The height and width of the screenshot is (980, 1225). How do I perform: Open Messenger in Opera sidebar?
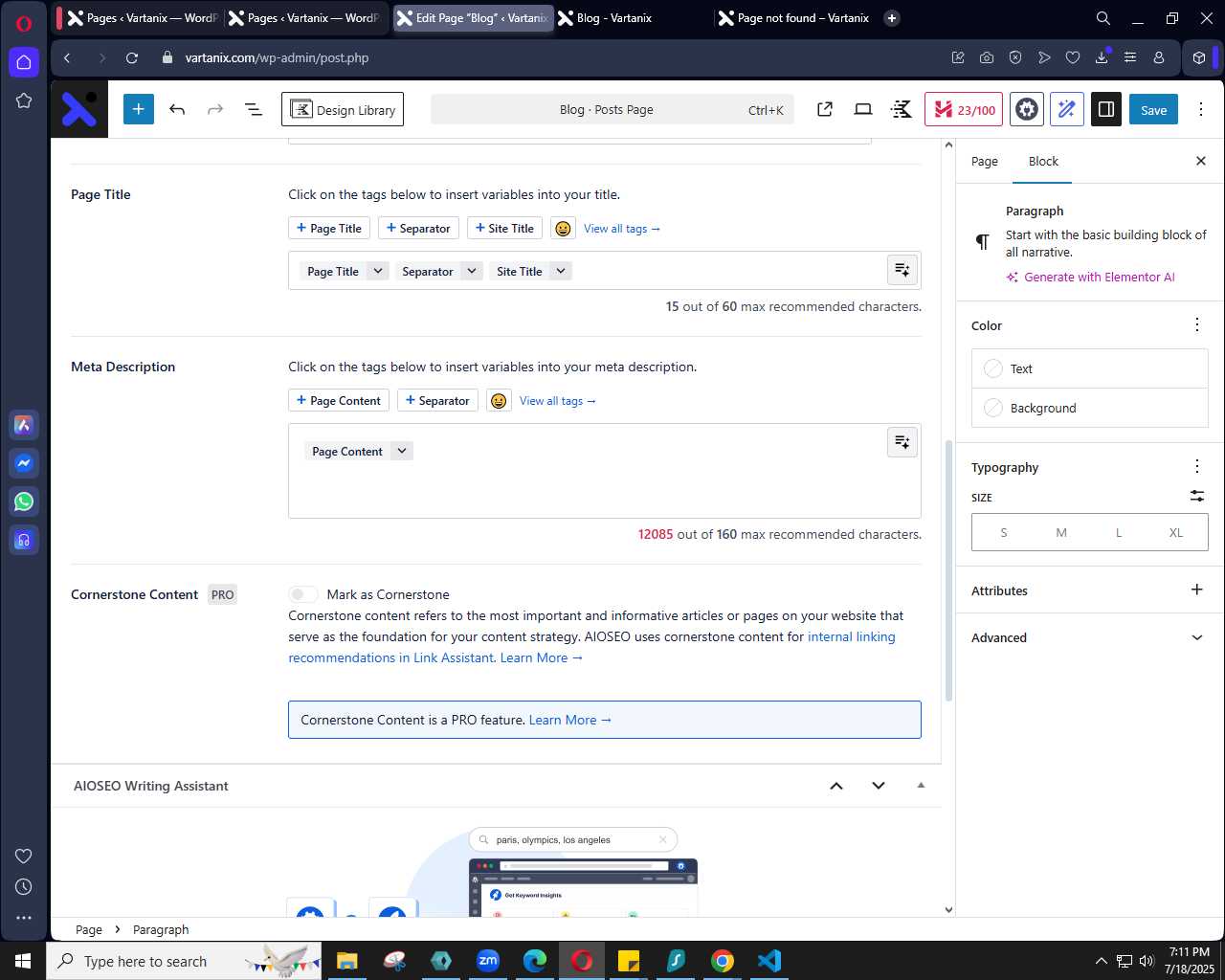pos(24,463)
